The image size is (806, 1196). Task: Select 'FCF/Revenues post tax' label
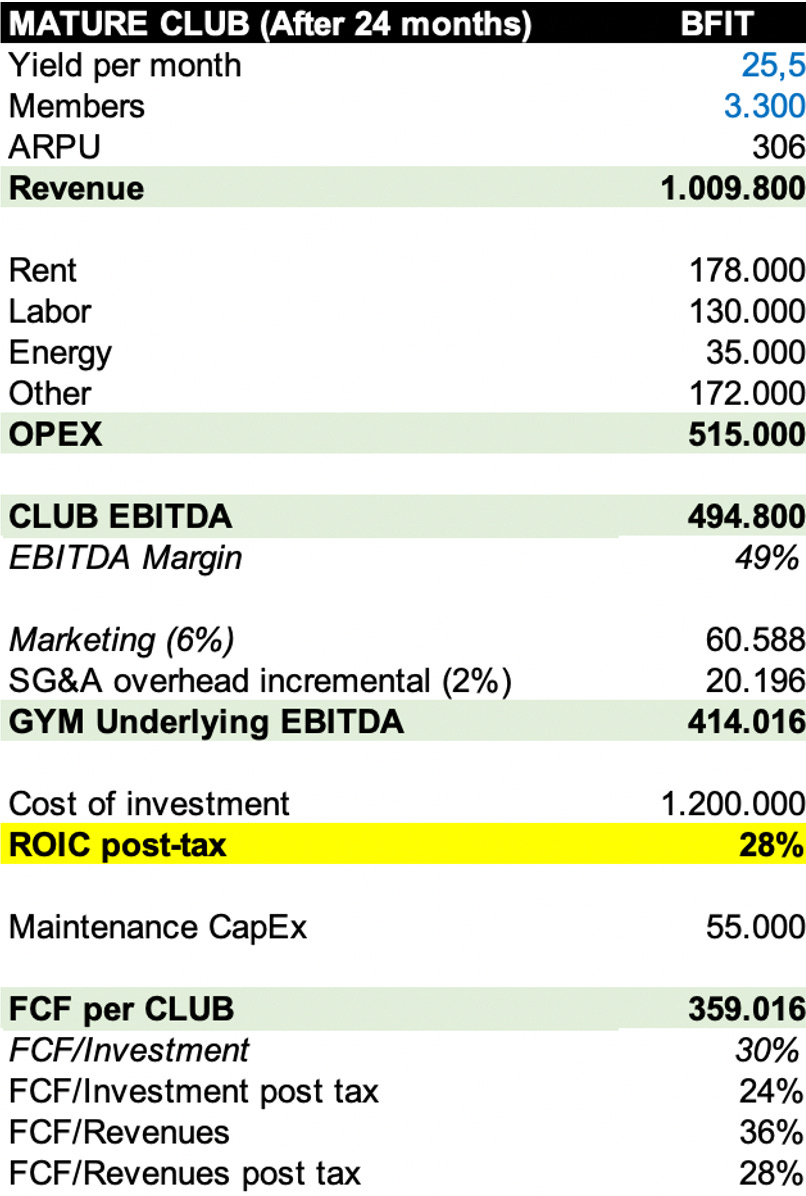point(184,1175)
